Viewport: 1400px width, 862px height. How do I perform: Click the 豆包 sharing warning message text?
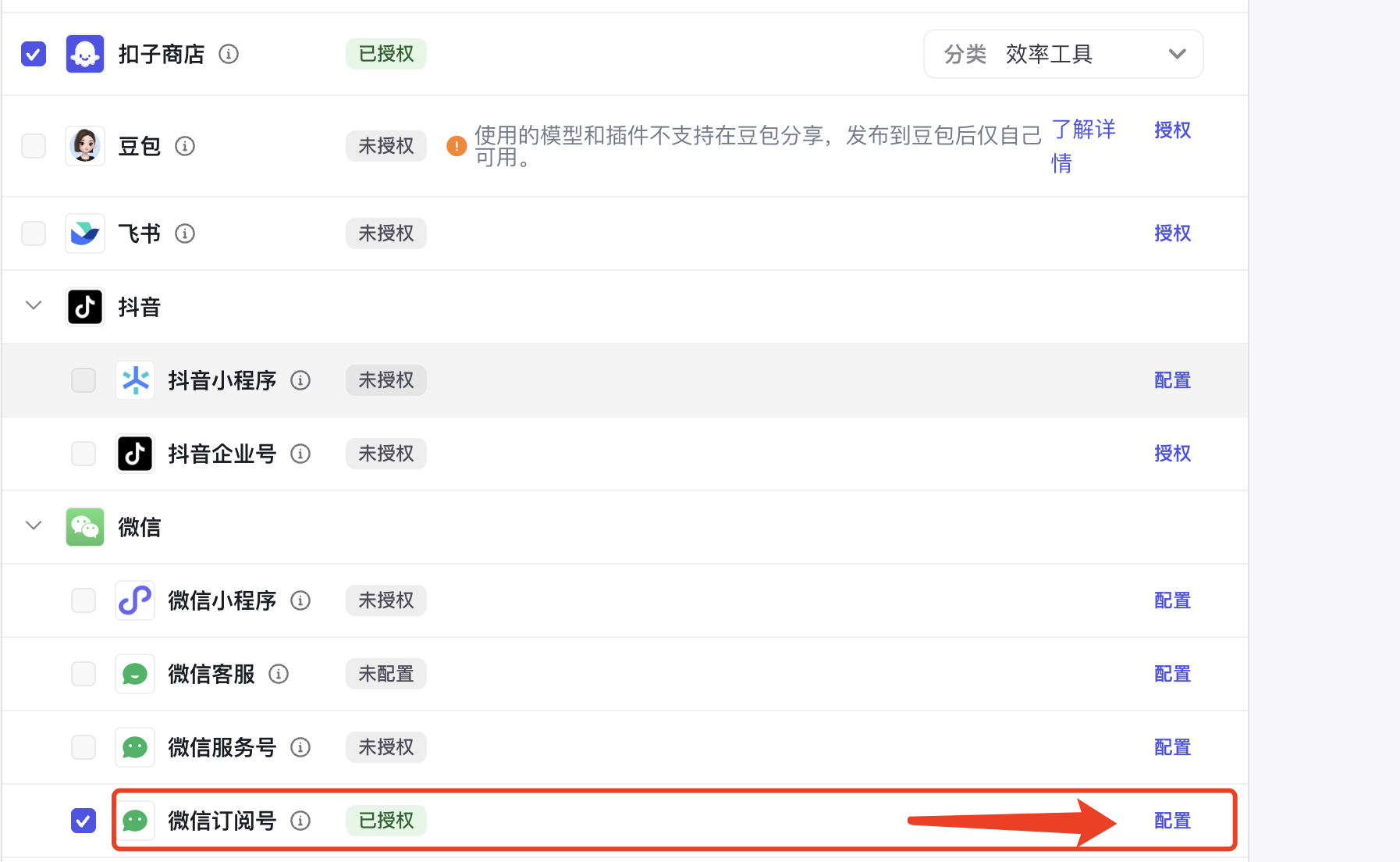758,146
